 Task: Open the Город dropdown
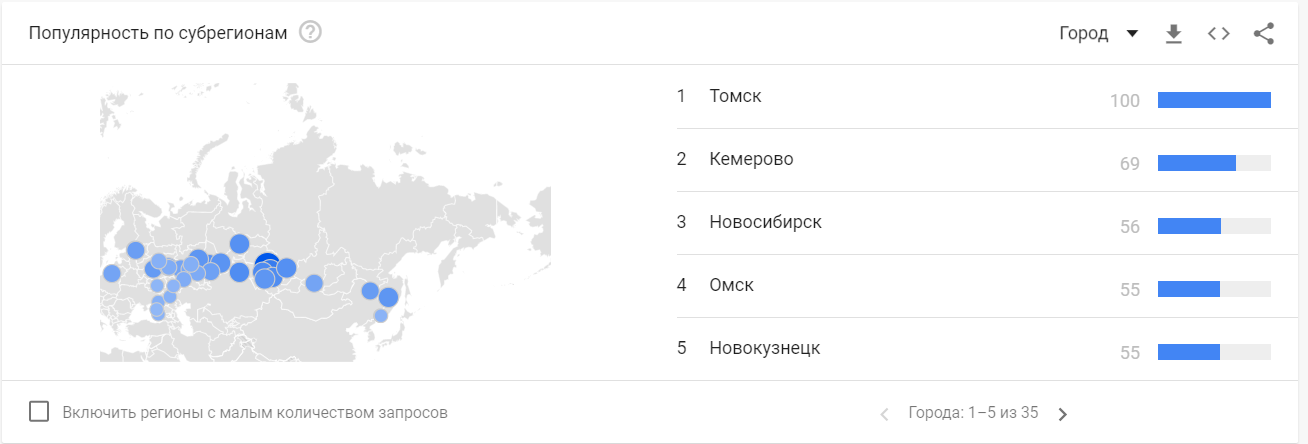1084,34
